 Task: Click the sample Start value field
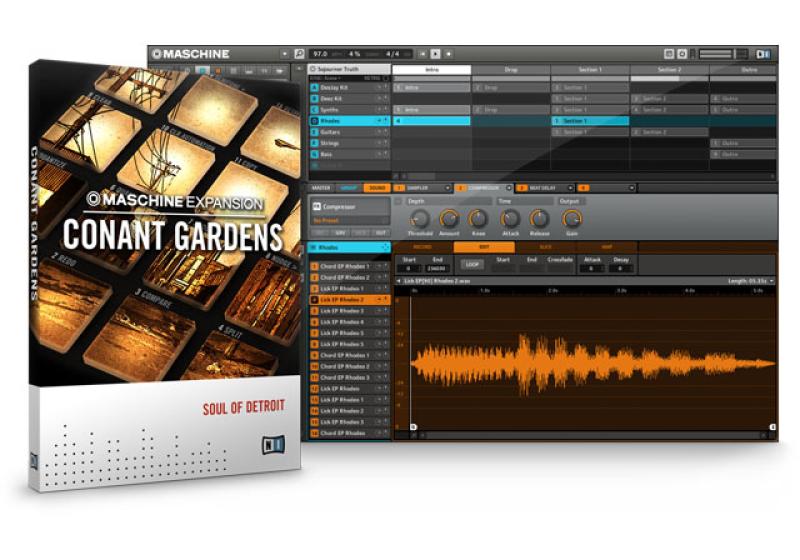[408, 268]
